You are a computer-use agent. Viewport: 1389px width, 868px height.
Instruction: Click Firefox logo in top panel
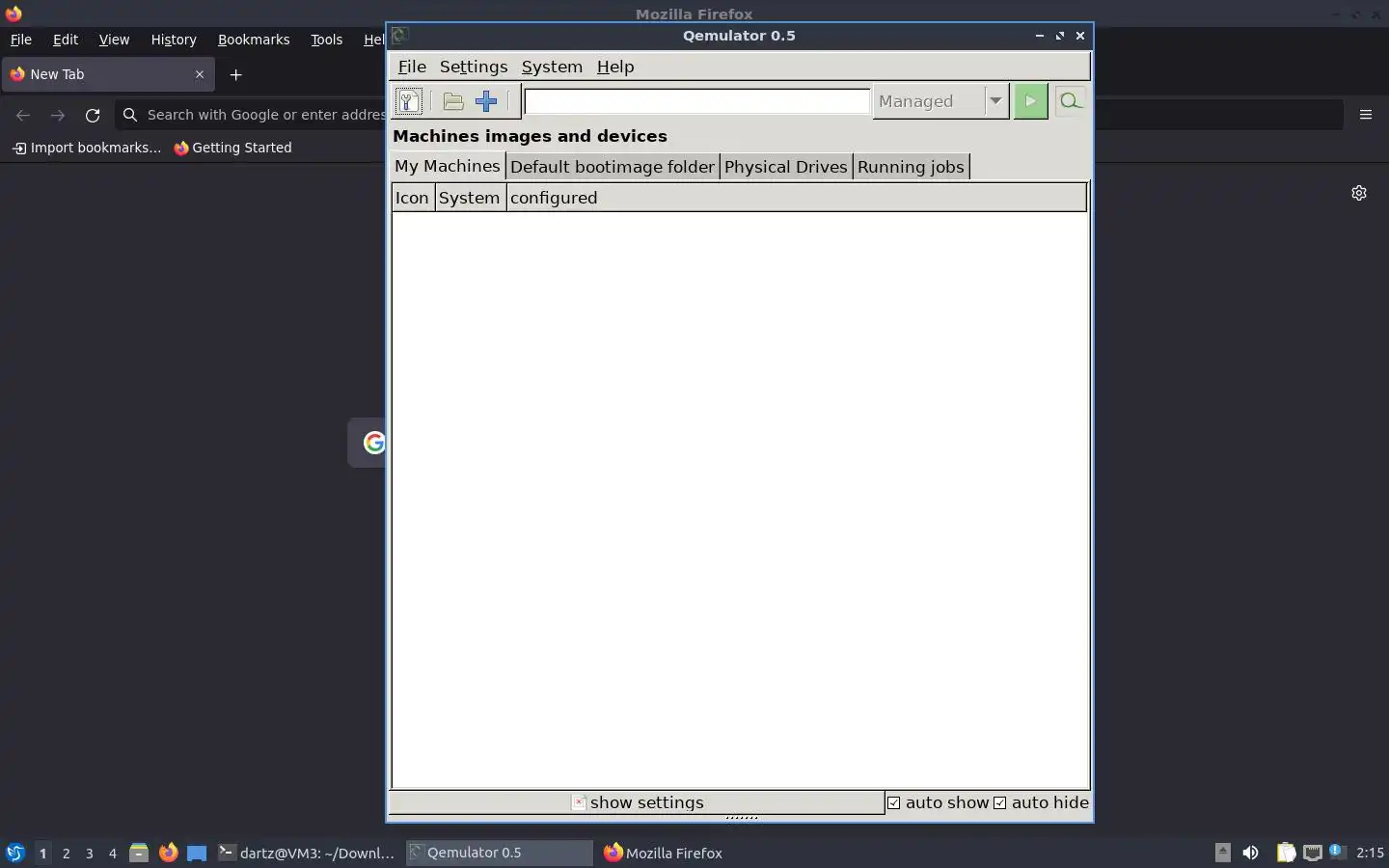coord(14,14)
